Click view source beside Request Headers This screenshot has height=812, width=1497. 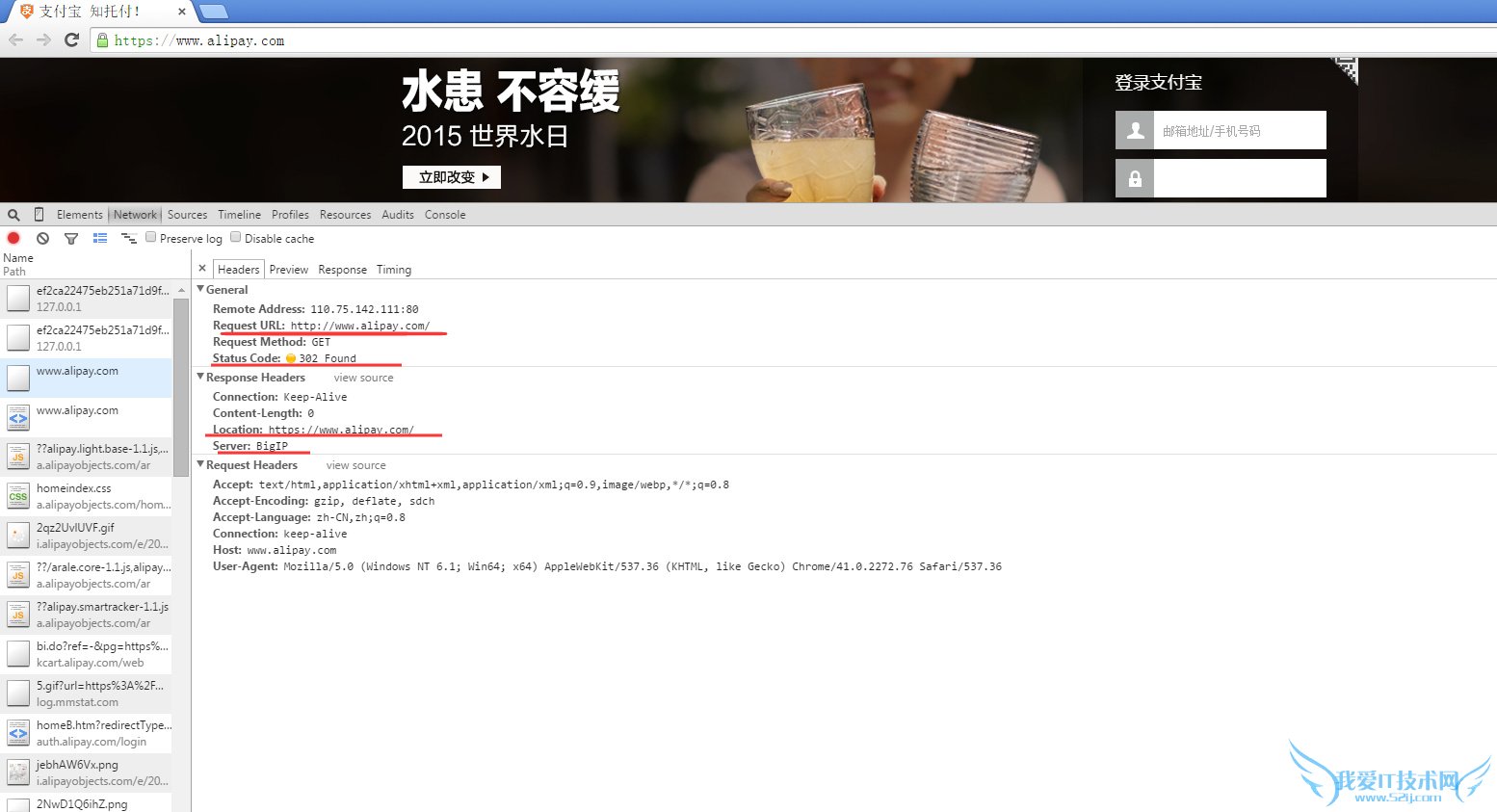click(355, 465)
